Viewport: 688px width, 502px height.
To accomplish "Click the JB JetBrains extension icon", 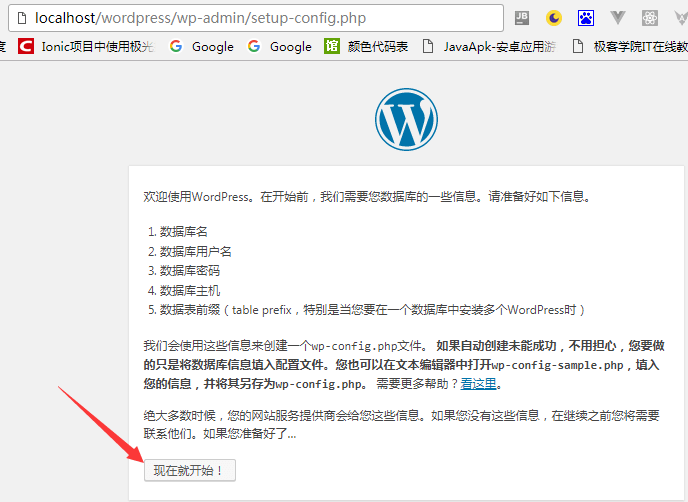I will coord(522,18).
